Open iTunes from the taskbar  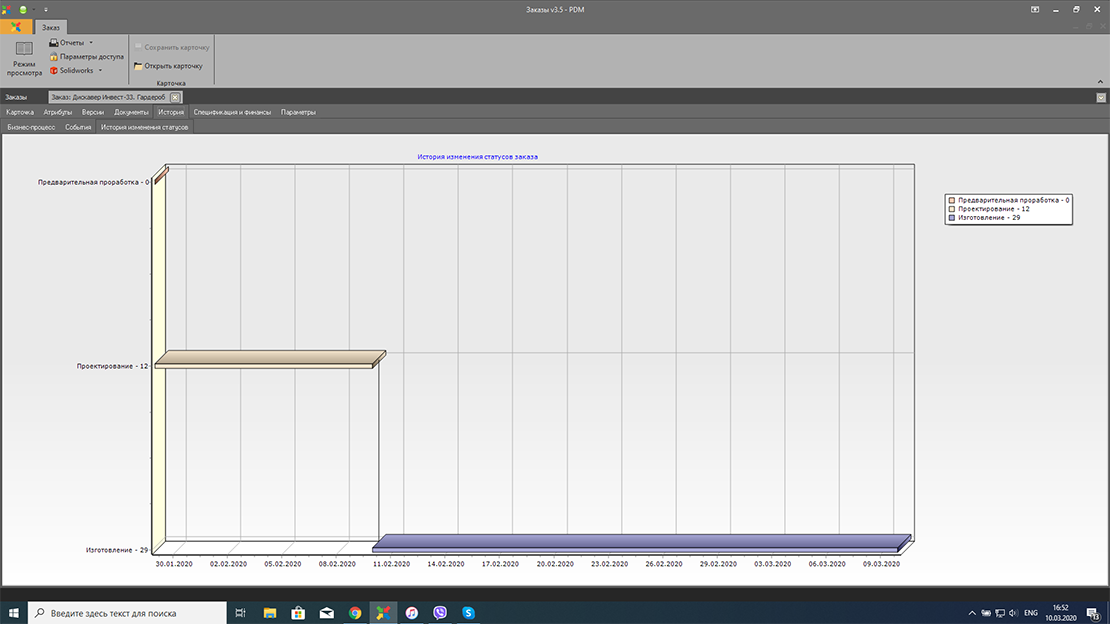click(x=411, y=613)
